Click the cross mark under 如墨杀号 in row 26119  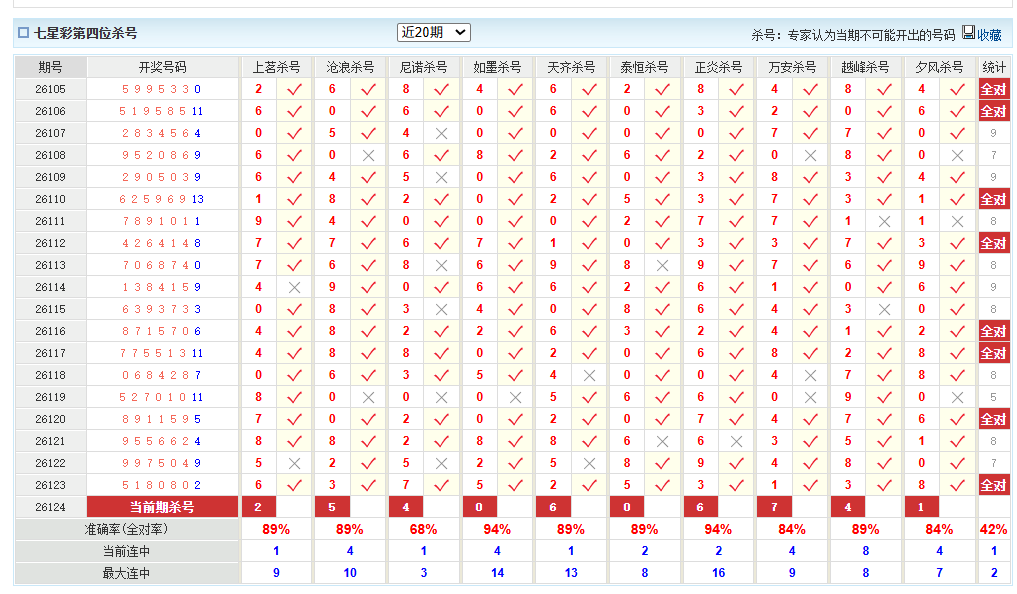[516, 398]
